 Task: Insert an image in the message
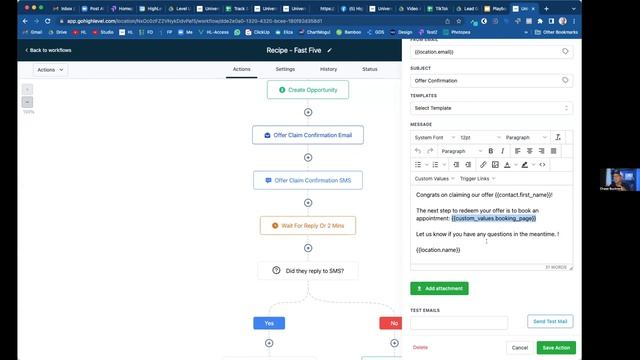tap(495, 164)
